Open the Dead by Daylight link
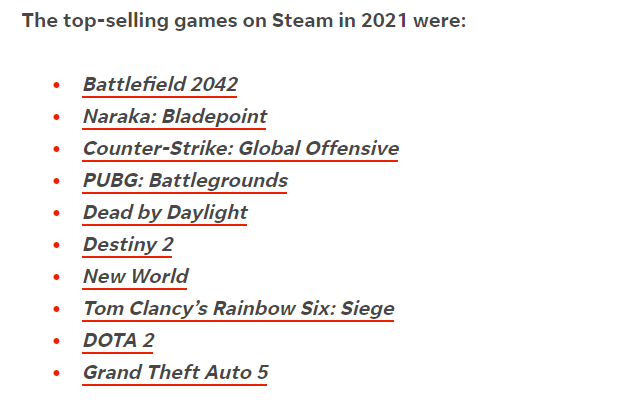This screenshot has width=630, height=420. (x=165, y=212)
